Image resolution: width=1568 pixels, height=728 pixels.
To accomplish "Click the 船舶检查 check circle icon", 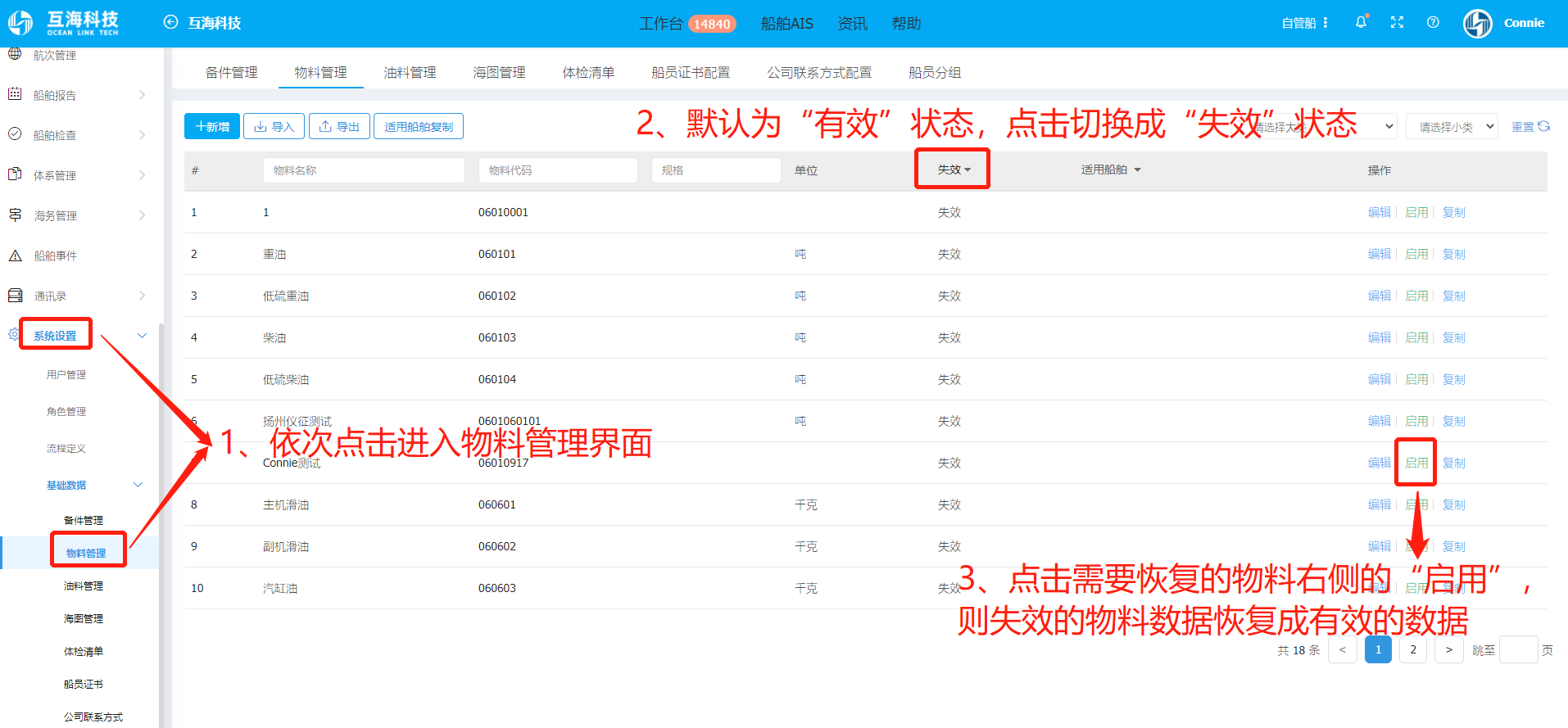I will [15, 134].
